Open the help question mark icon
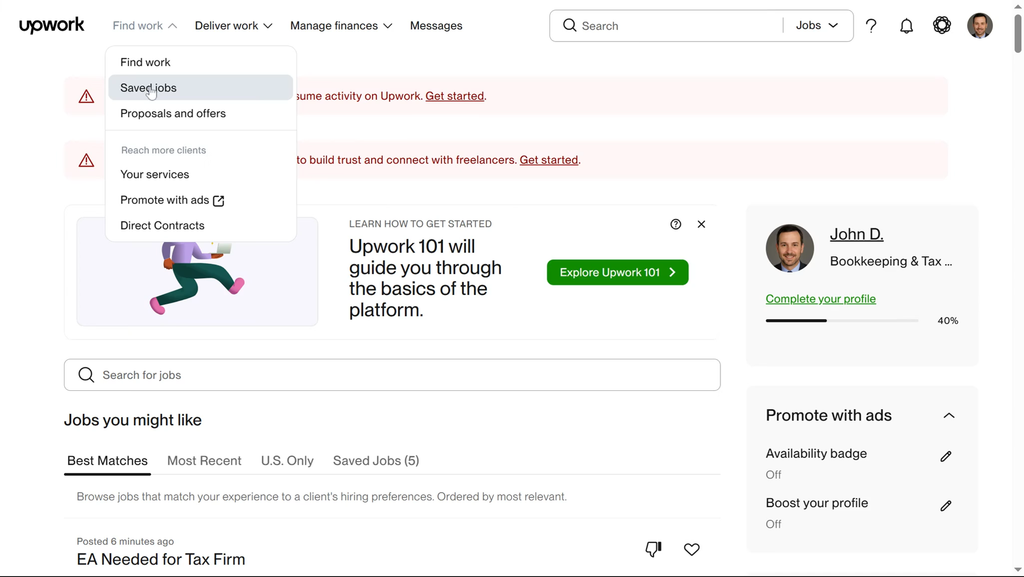The height and width of the screenshot is (577, 1024). point(871,26)
